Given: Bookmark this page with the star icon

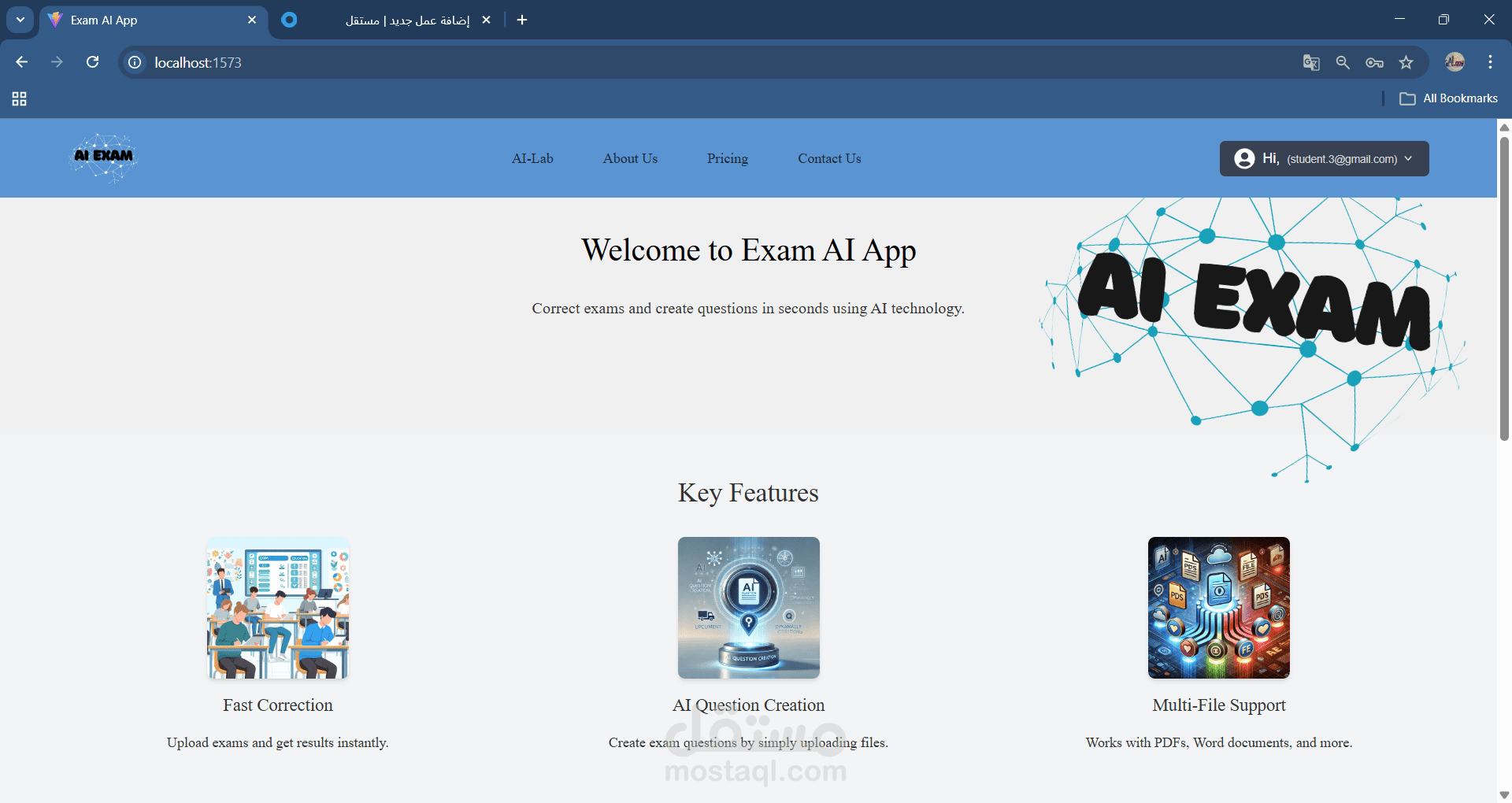Looking at the screenshot, I should 1406,62.
